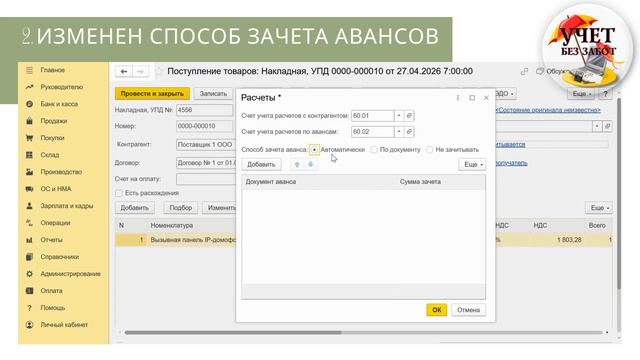This screenshot has height=360, width=640.
Task: Click the Сумма зачета column header
Action: tap(441, 182)
